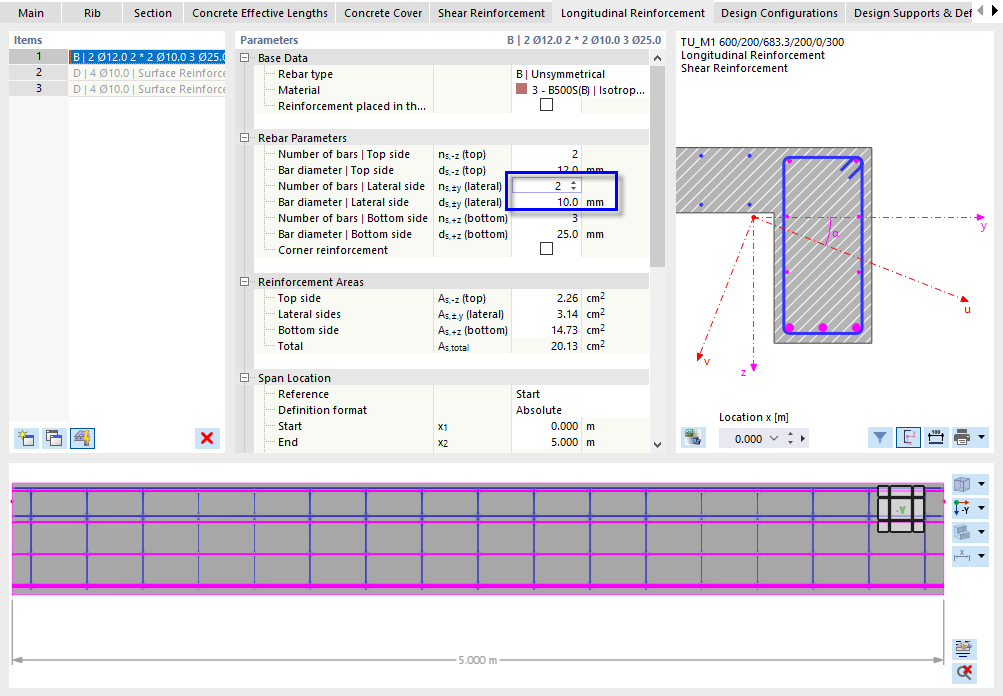Toggle the section axes display icon
Screen dimensions: 1003x696
click(x=908, y=438)
